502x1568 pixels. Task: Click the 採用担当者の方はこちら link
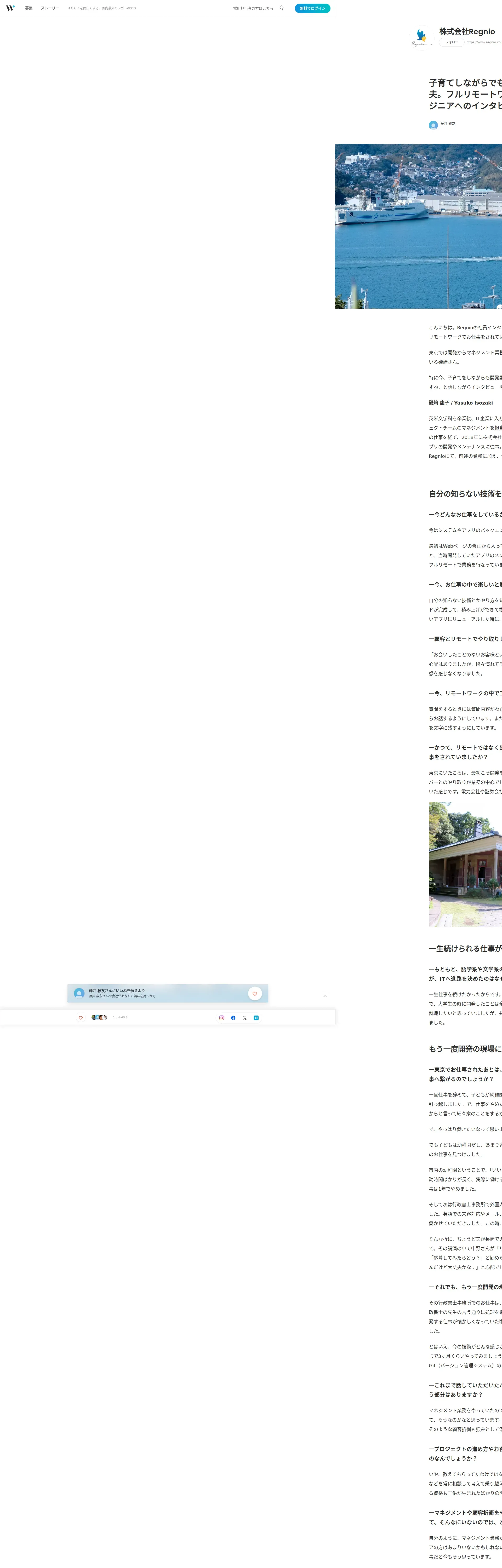click(x=253, y=9)
